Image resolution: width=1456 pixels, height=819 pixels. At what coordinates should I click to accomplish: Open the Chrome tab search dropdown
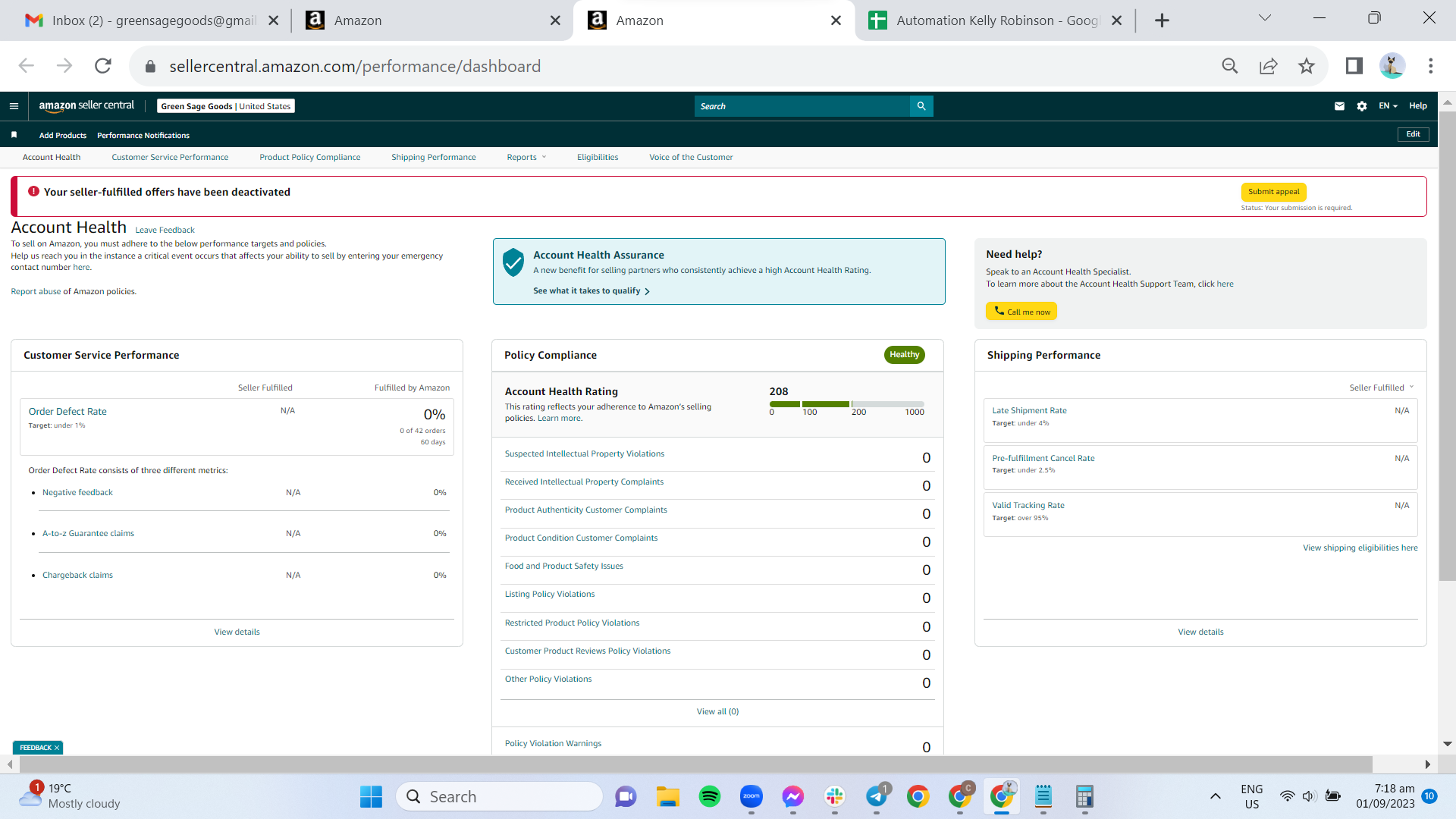tap(1264, 18)
